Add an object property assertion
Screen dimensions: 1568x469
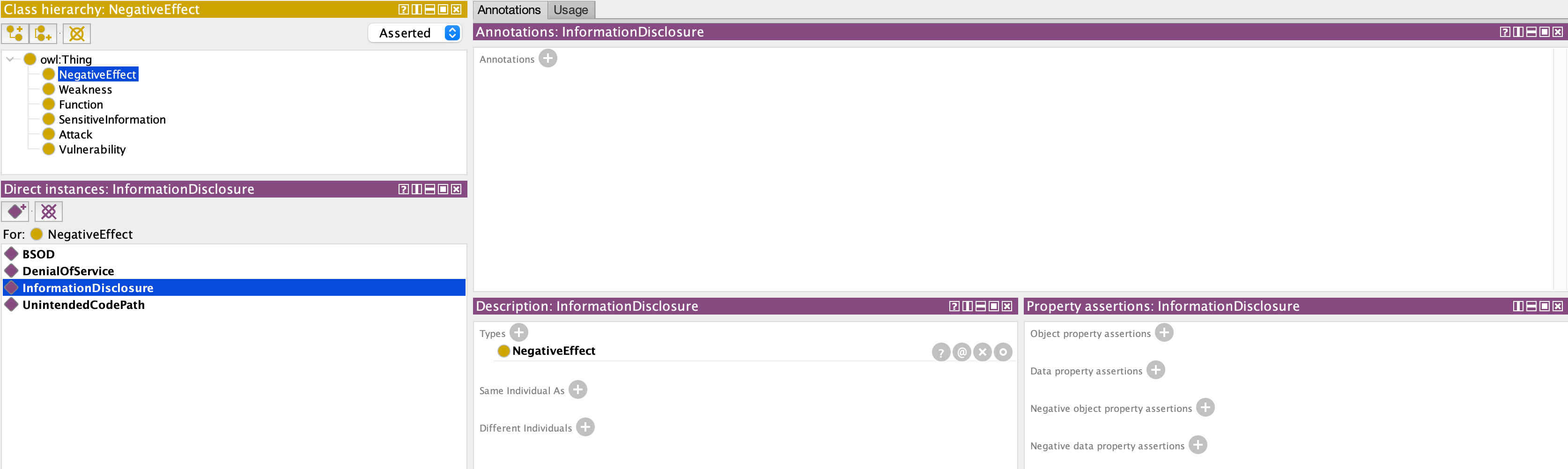click(x=1164, y=333)
